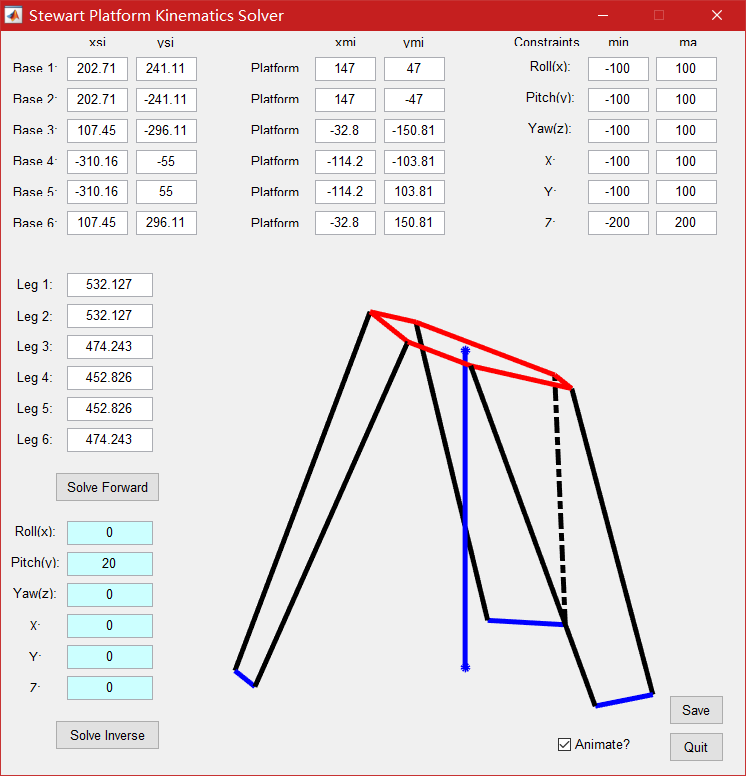Click the Base 4 ysi field showing -55
This screenshot has height=776, width=746.
[x=166, y=162]
